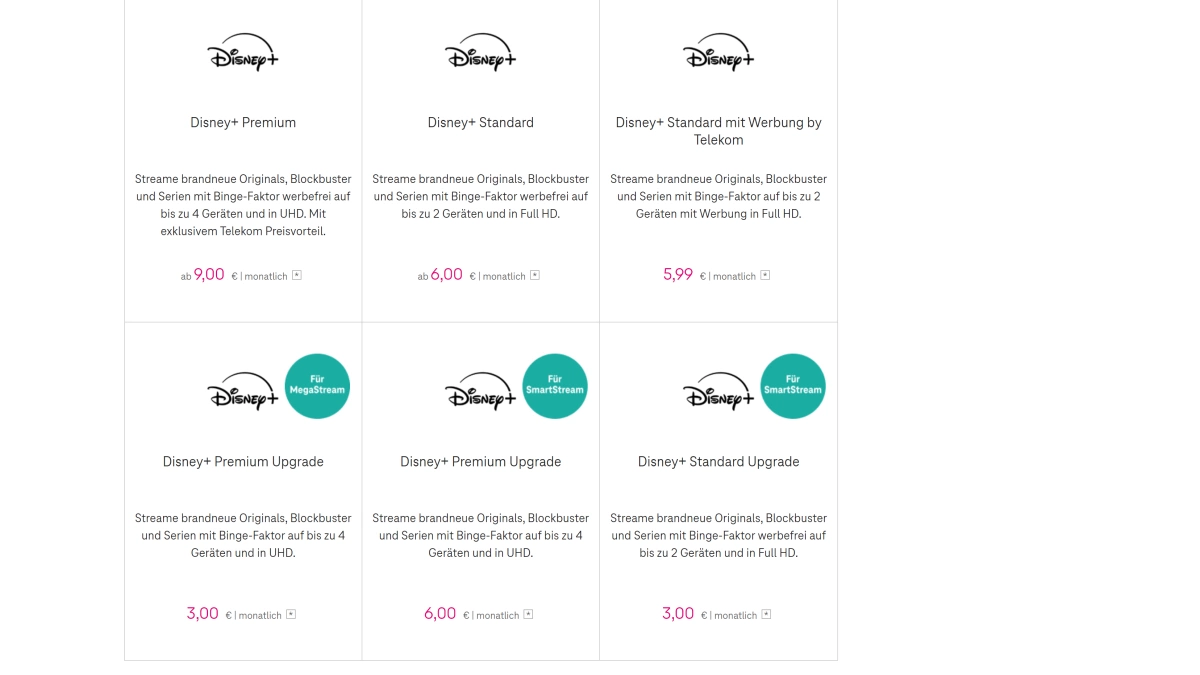
Task: Click the 5,99 price text
Action: tap(677, 273)
